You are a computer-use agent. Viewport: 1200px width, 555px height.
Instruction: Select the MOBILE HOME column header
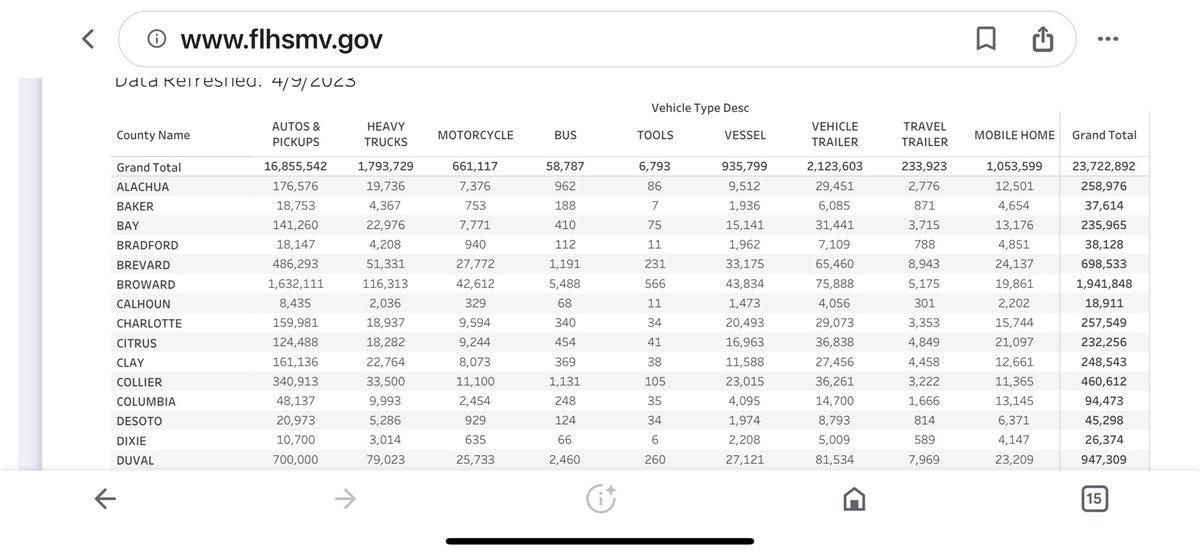click(x=1014, y=135)
